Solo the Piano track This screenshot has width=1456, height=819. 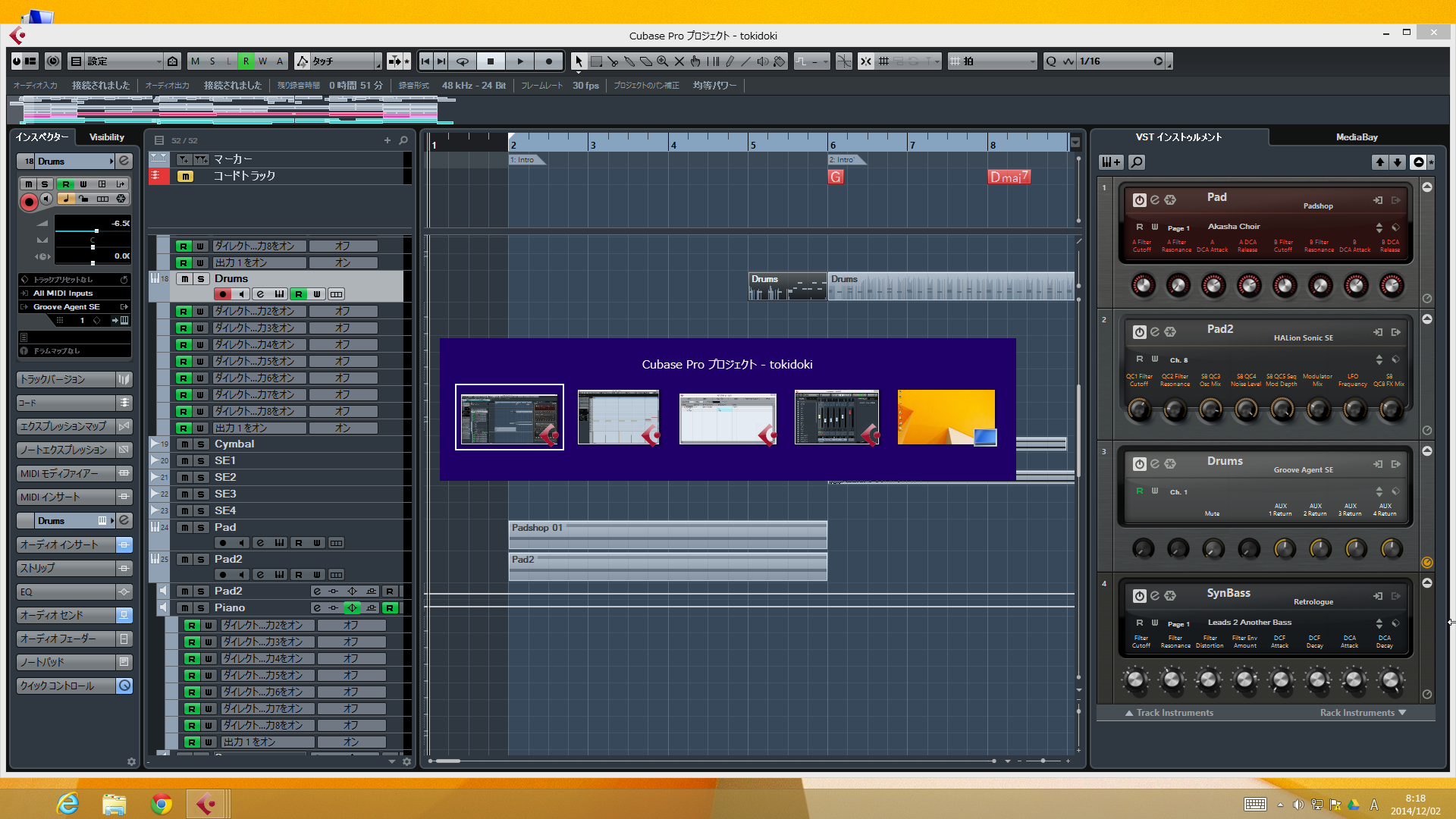click(x=201, y=608)
